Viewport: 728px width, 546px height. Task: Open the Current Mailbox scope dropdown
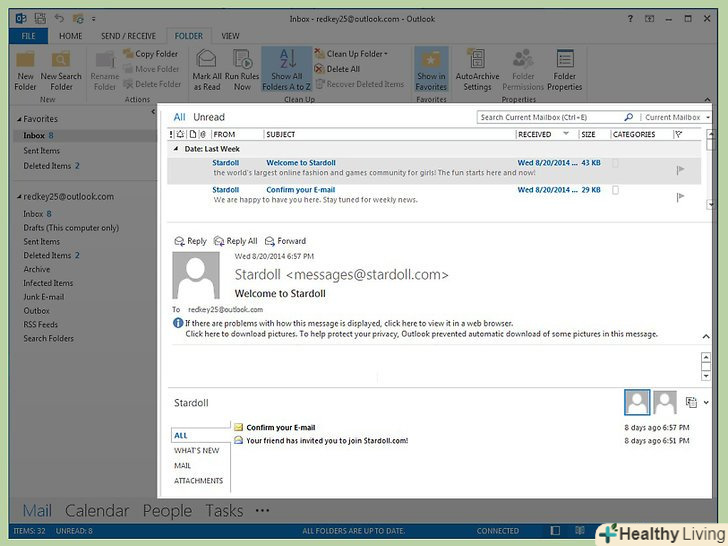point(677,117)
